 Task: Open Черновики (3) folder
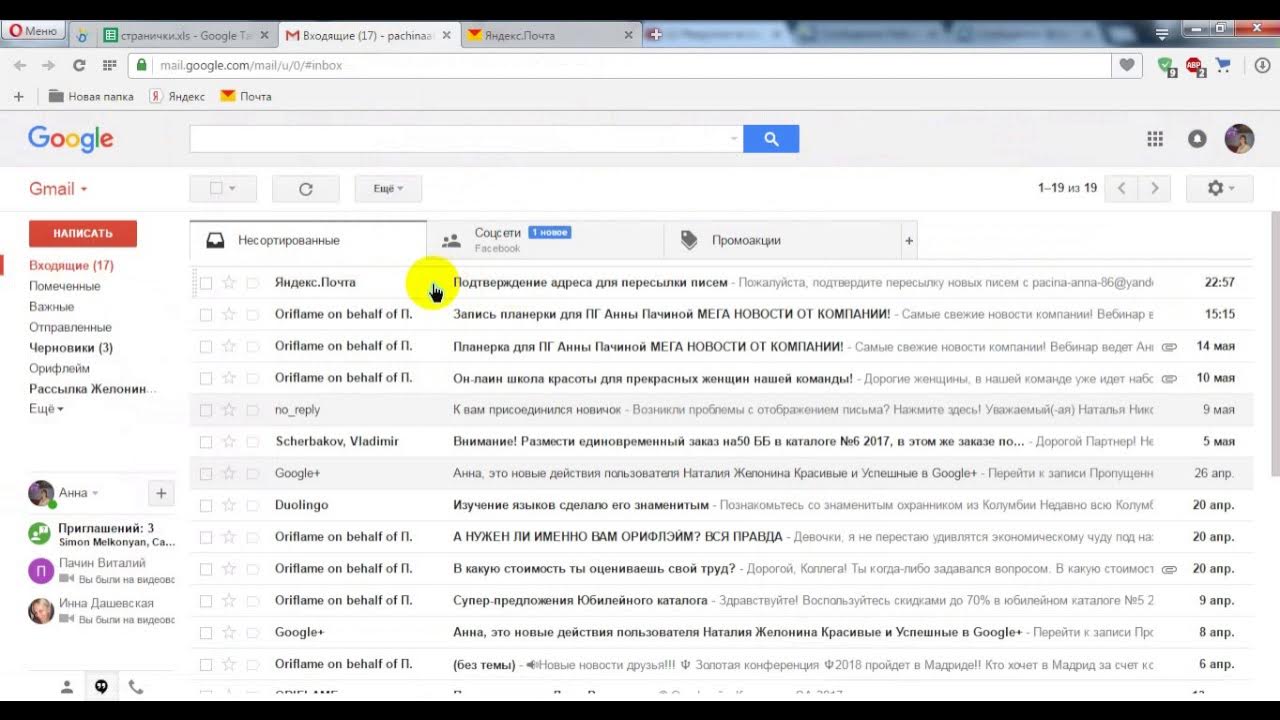(x=71, y=348)
